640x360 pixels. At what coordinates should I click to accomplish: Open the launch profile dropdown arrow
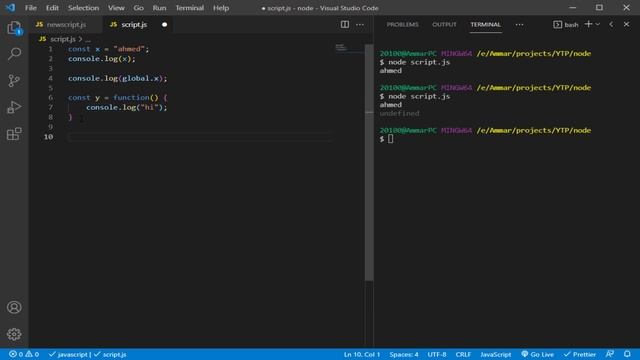pos(598,24)
